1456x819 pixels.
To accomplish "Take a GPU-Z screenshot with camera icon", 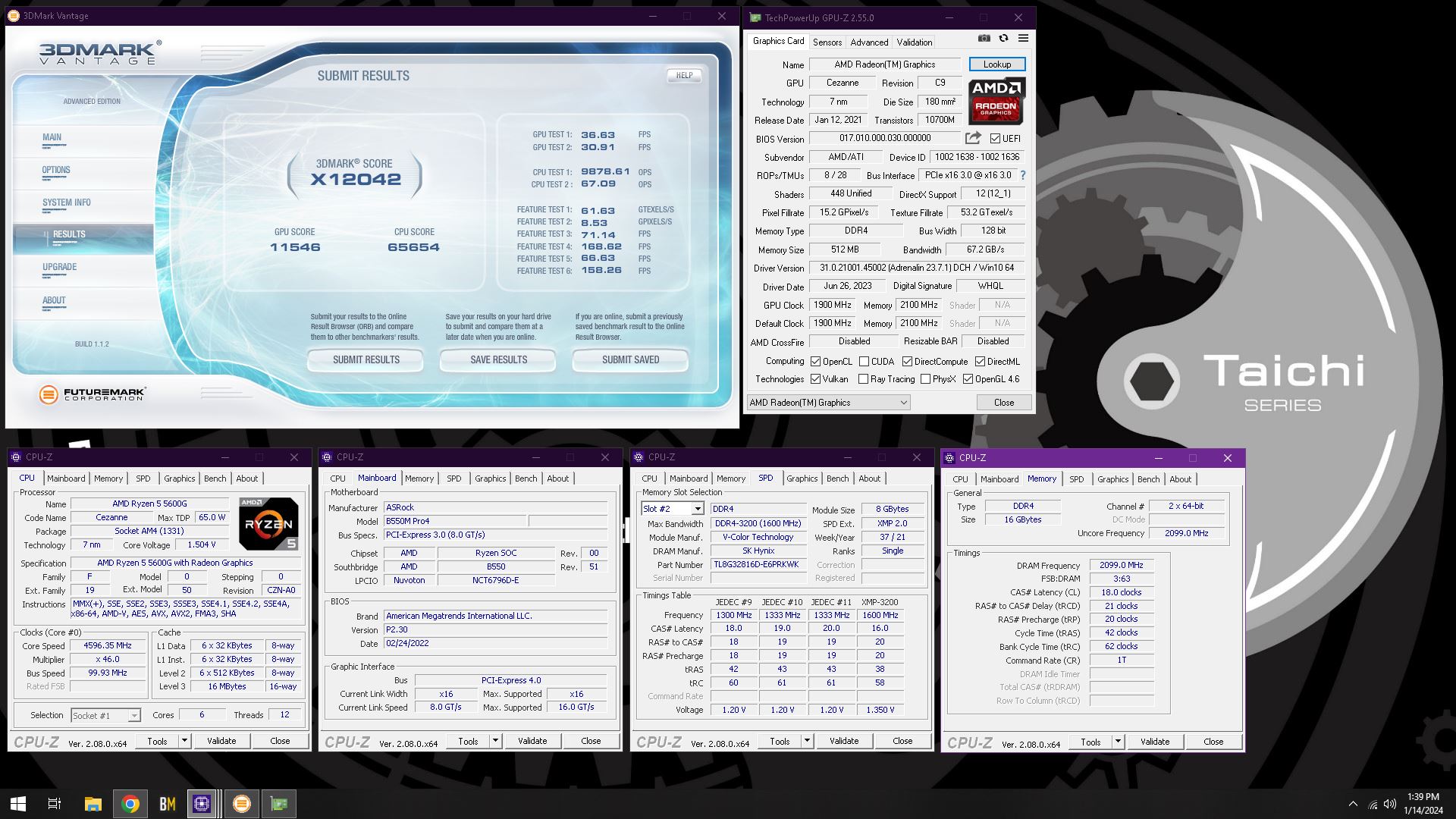I will coord(984,38).
